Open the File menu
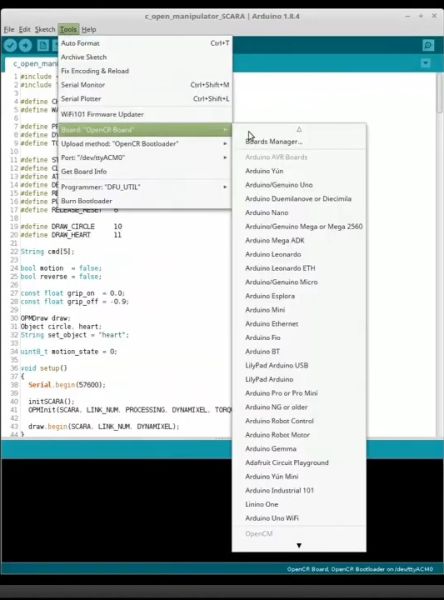This screenshot has width=444, height=600. 9,29
